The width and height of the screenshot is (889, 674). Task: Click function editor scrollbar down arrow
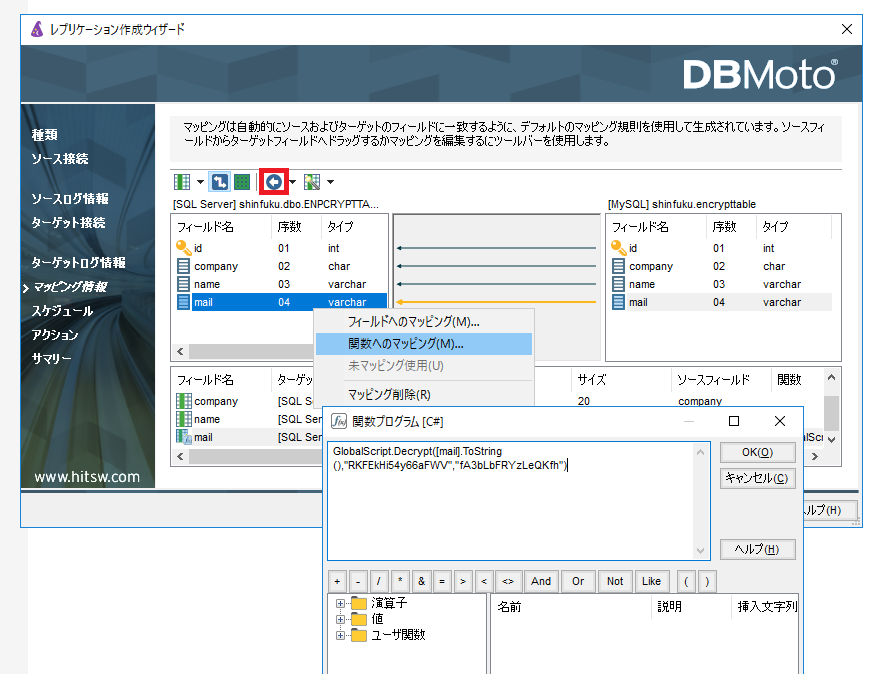pyautogui.click(x=701, y=550)
